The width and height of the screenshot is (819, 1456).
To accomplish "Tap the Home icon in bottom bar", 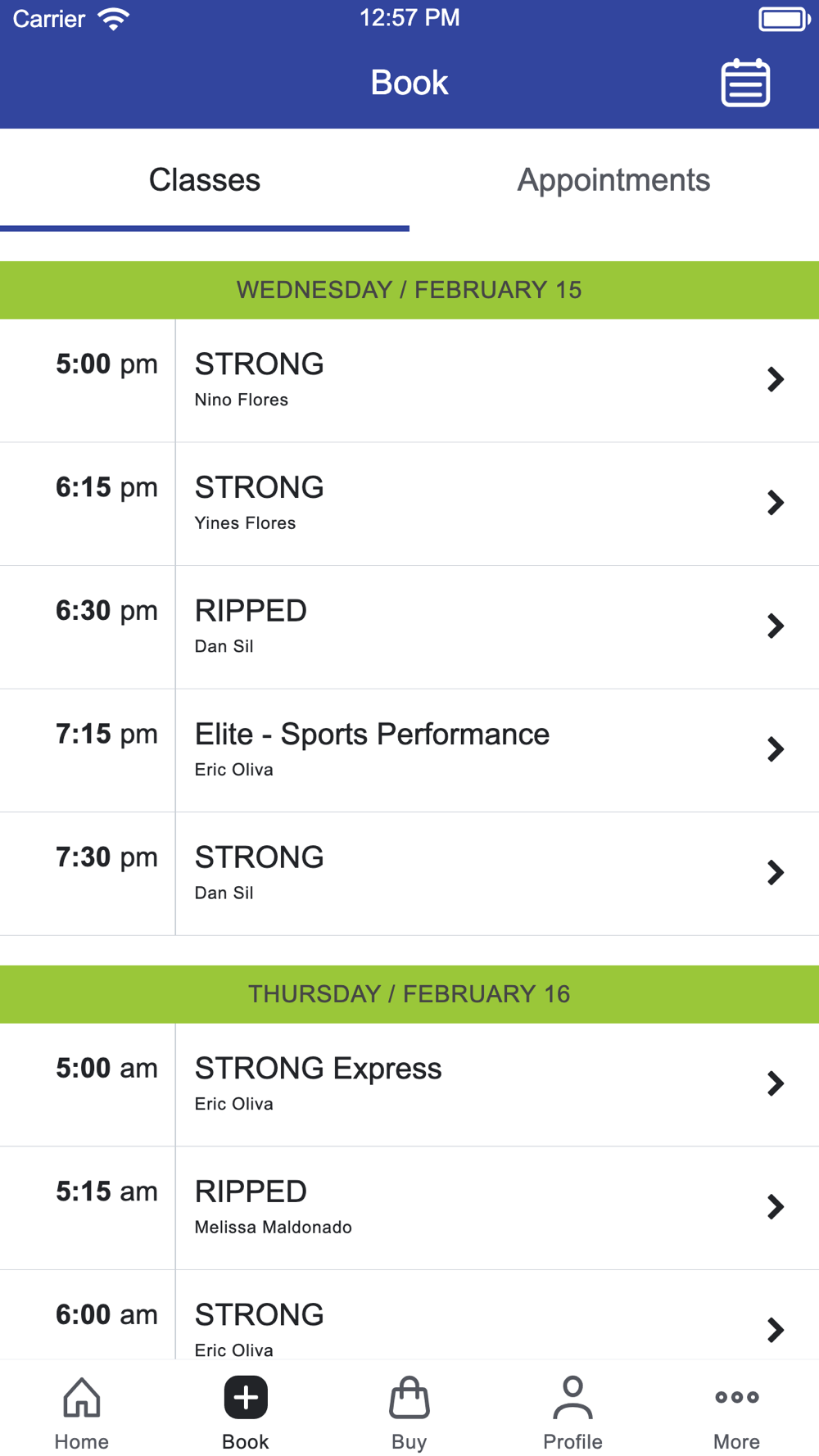I will pos(82,1397).
